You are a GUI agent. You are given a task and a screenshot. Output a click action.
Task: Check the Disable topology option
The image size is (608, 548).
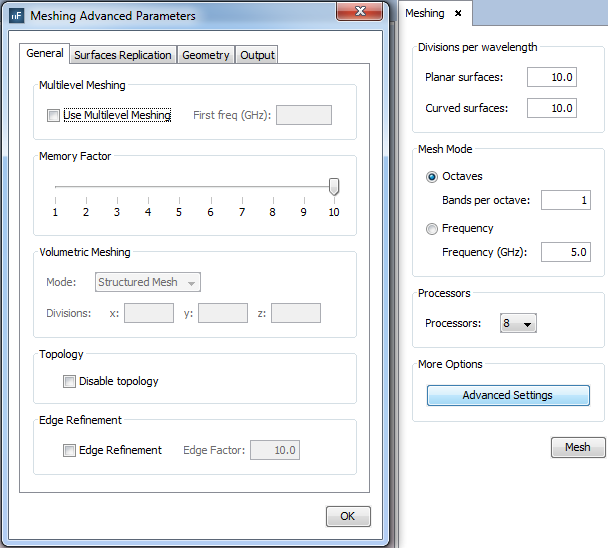[x=70, y=381]
